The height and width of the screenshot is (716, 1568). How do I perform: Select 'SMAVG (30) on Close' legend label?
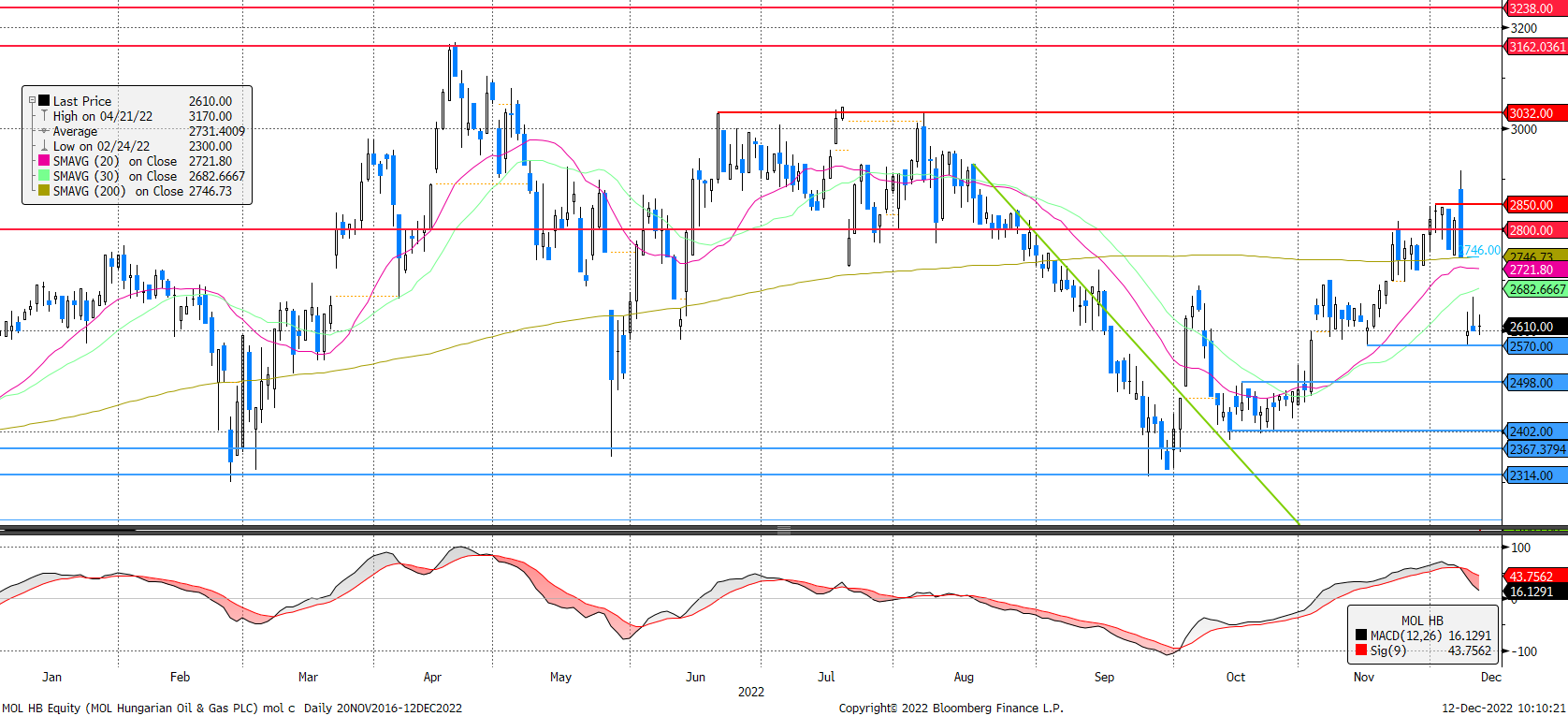point(115,176)
